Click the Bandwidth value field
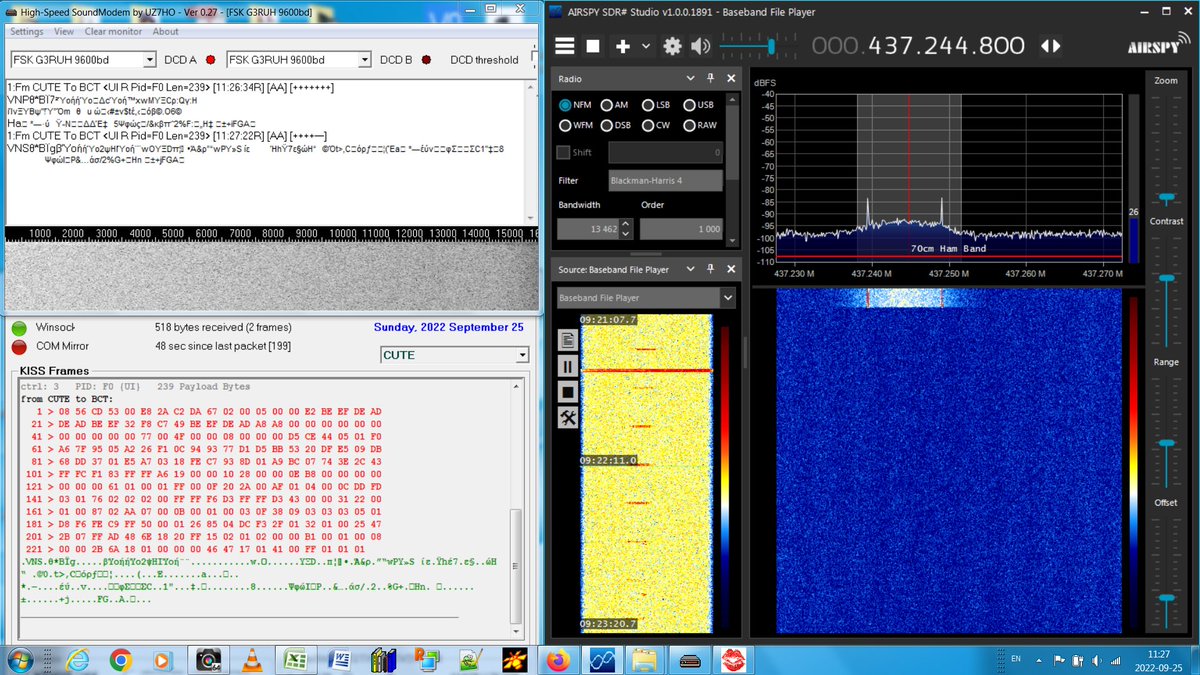The height and width of the screenshot is (675, 1200). coord(589,229)
